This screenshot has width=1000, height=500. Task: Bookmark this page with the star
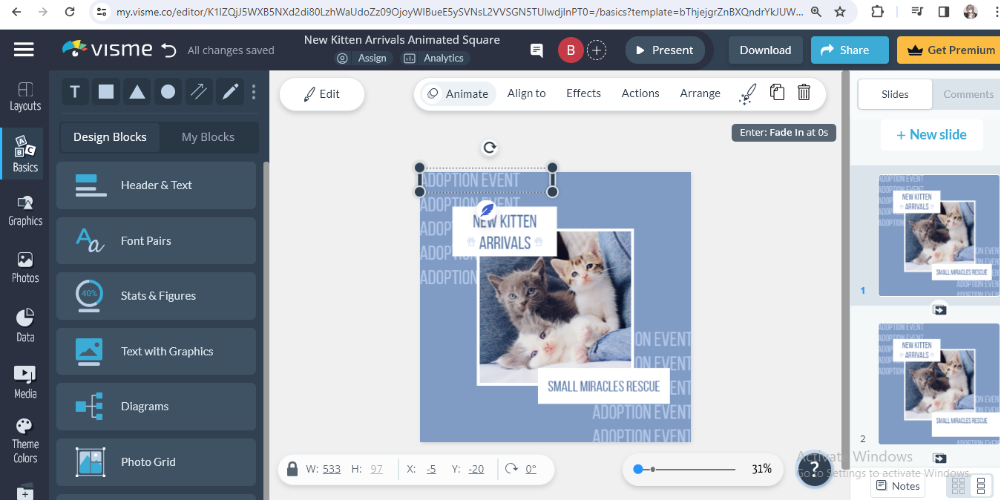[840, 11]
